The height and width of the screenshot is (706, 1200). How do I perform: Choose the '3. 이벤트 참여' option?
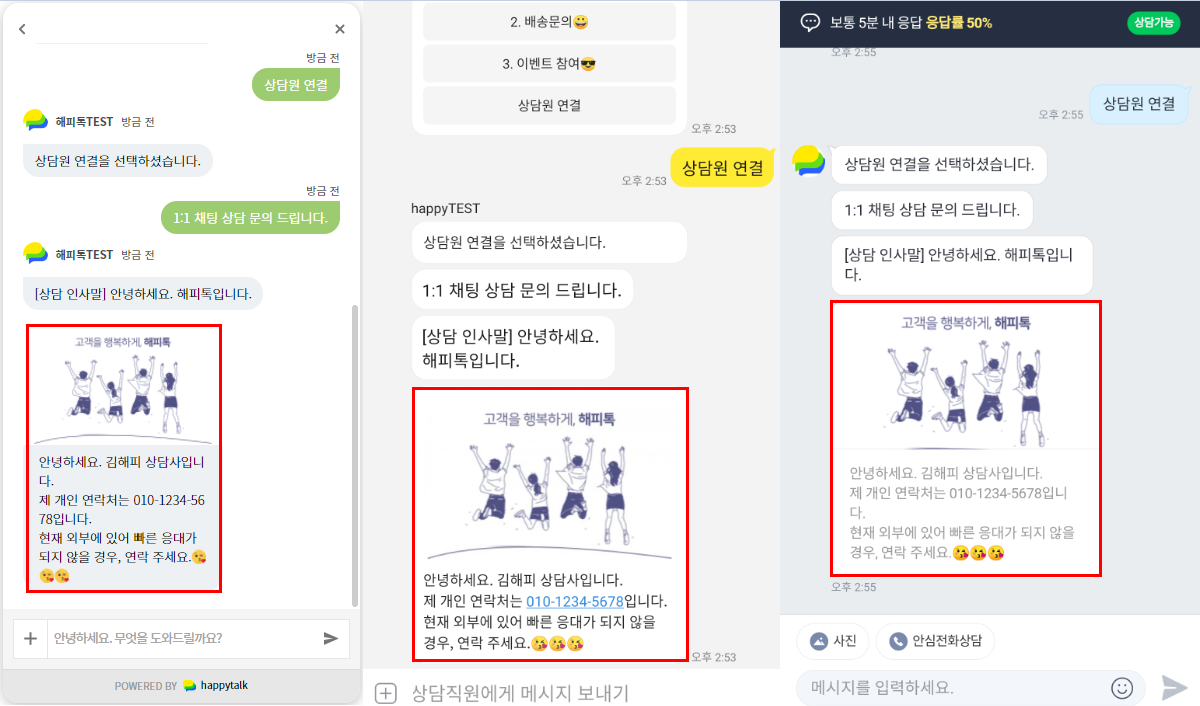(x=549, y=63)
